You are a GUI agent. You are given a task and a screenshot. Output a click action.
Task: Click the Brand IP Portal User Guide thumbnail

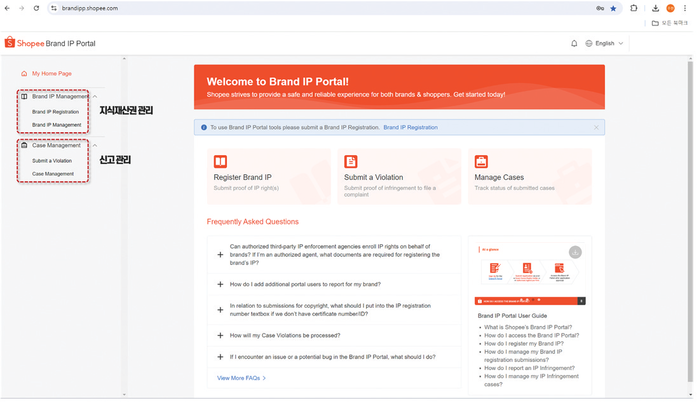click(530, 274)
